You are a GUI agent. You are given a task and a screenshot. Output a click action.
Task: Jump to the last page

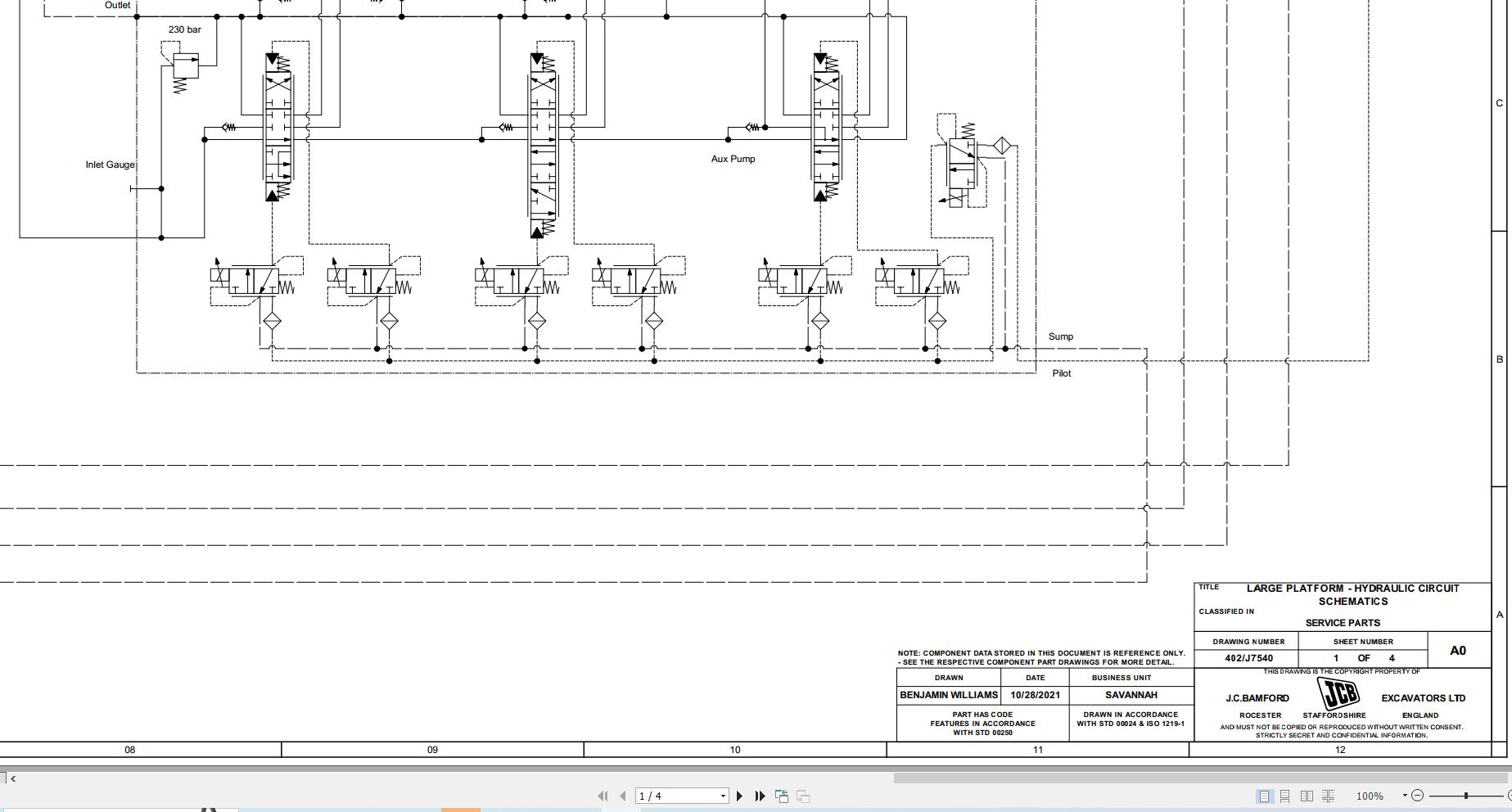click(x=760, y=796)
